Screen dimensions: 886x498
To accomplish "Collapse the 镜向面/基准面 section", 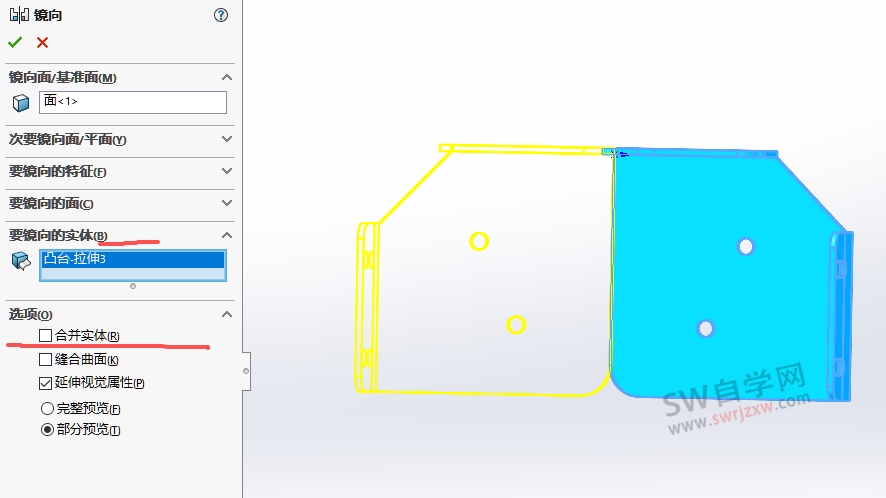I will (227, 77).
